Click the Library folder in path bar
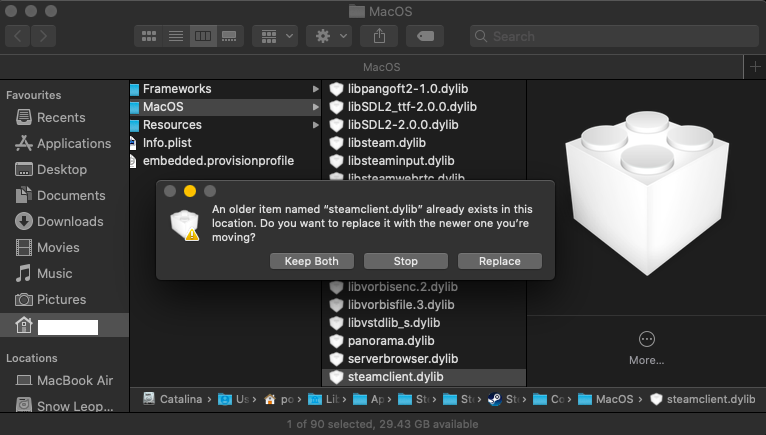 click(x=323, y=399)
